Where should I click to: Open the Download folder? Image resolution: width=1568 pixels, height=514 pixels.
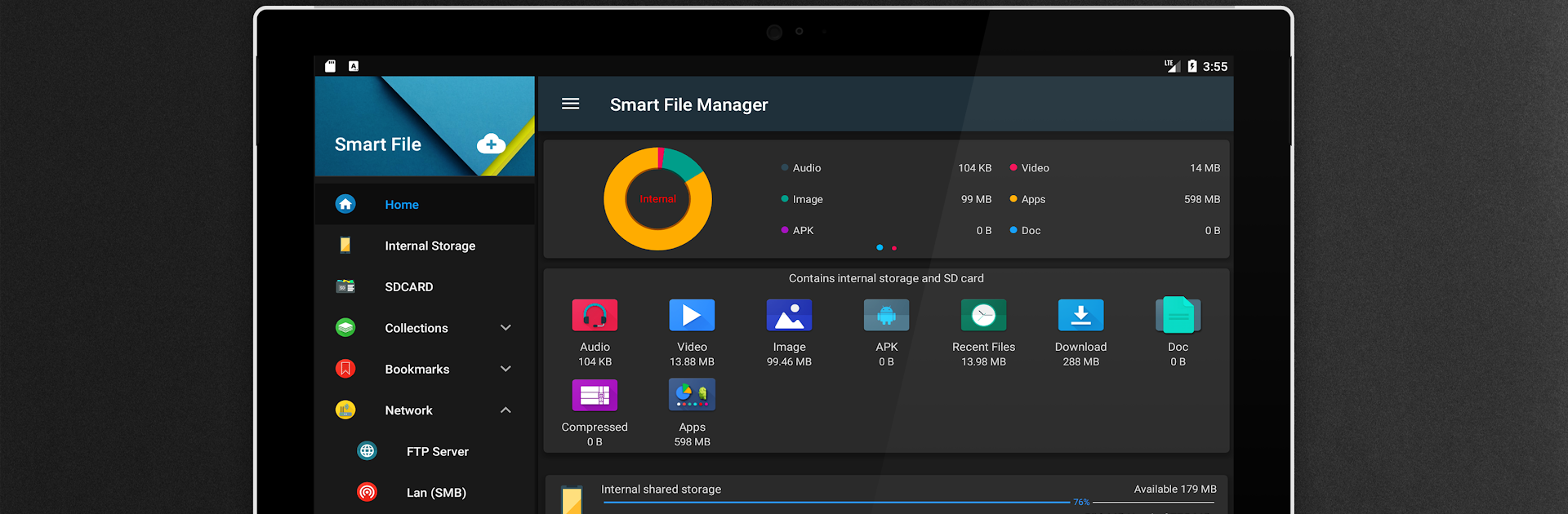pyautogui.click(x=1080, y=333)
